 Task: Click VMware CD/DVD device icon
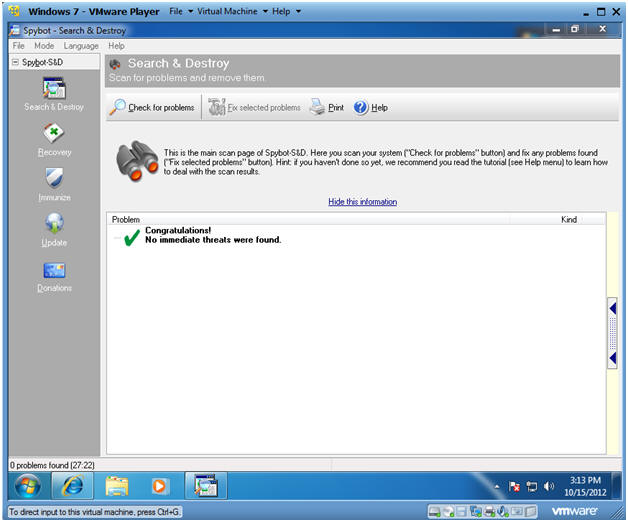[x=449, y=511]
